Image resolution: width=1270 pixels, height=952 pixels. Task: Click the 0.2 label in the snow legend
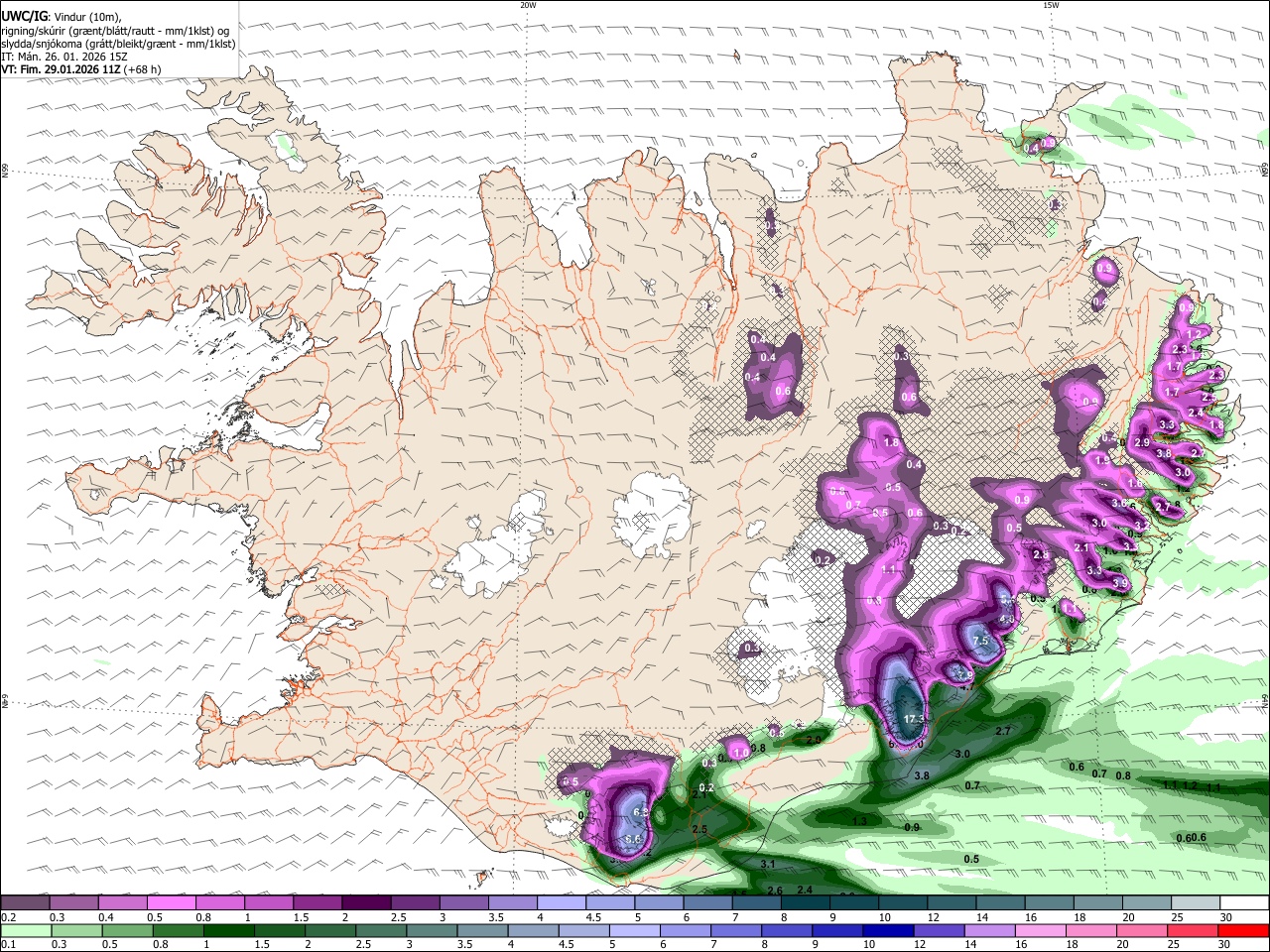(x=8, y=916)
